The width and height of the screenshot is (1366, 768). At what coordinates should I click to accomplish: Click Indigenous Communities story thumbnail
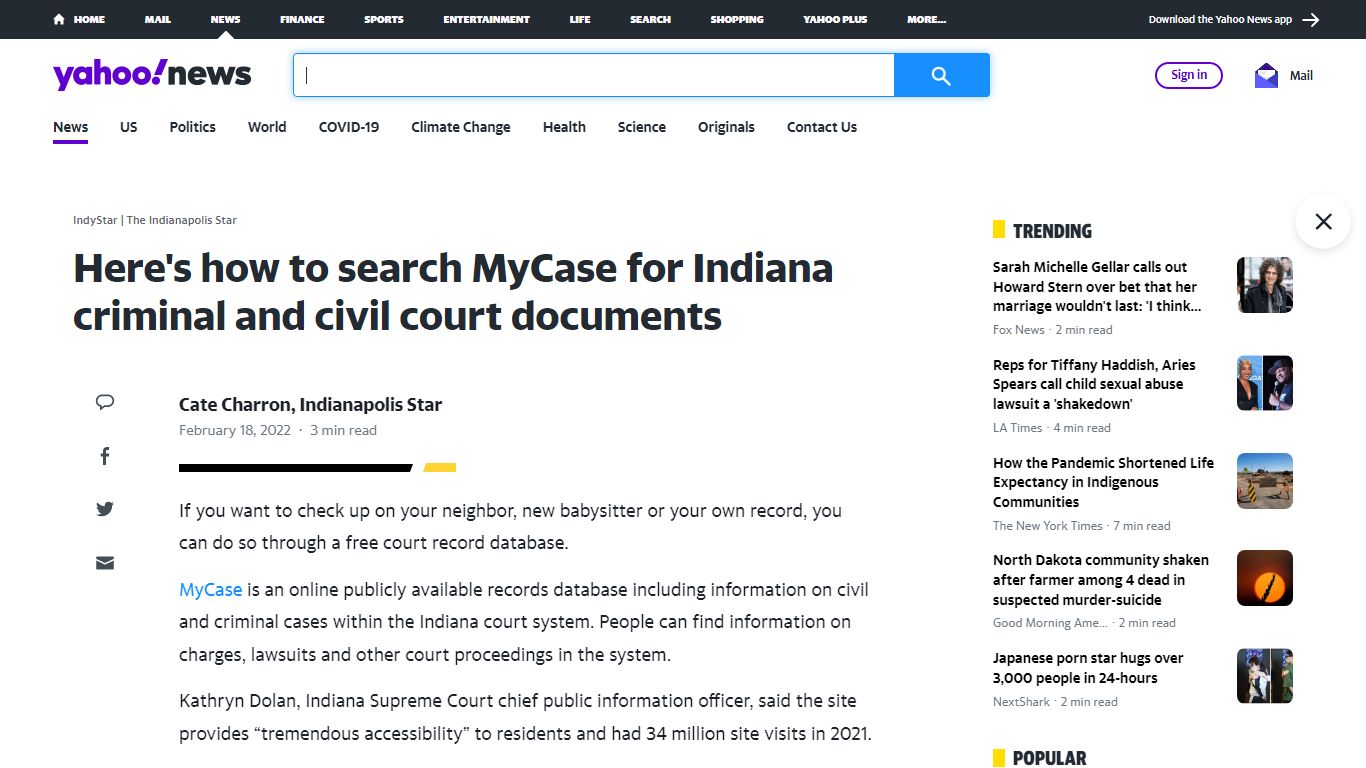1265,481
